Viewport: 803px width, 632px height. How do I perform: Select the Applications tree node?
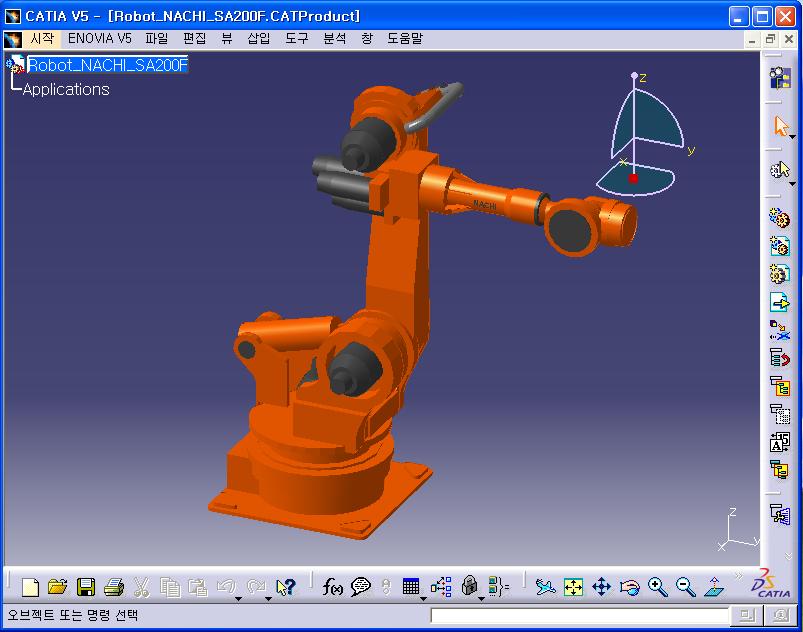coord(66,89)
